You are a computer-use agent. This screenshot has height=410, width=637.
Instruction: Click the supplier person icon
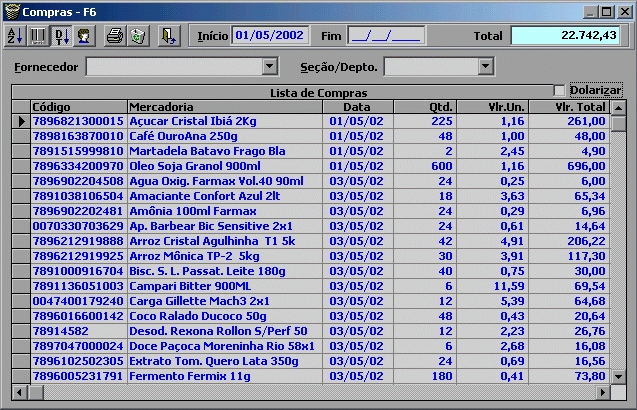(84, 36)
